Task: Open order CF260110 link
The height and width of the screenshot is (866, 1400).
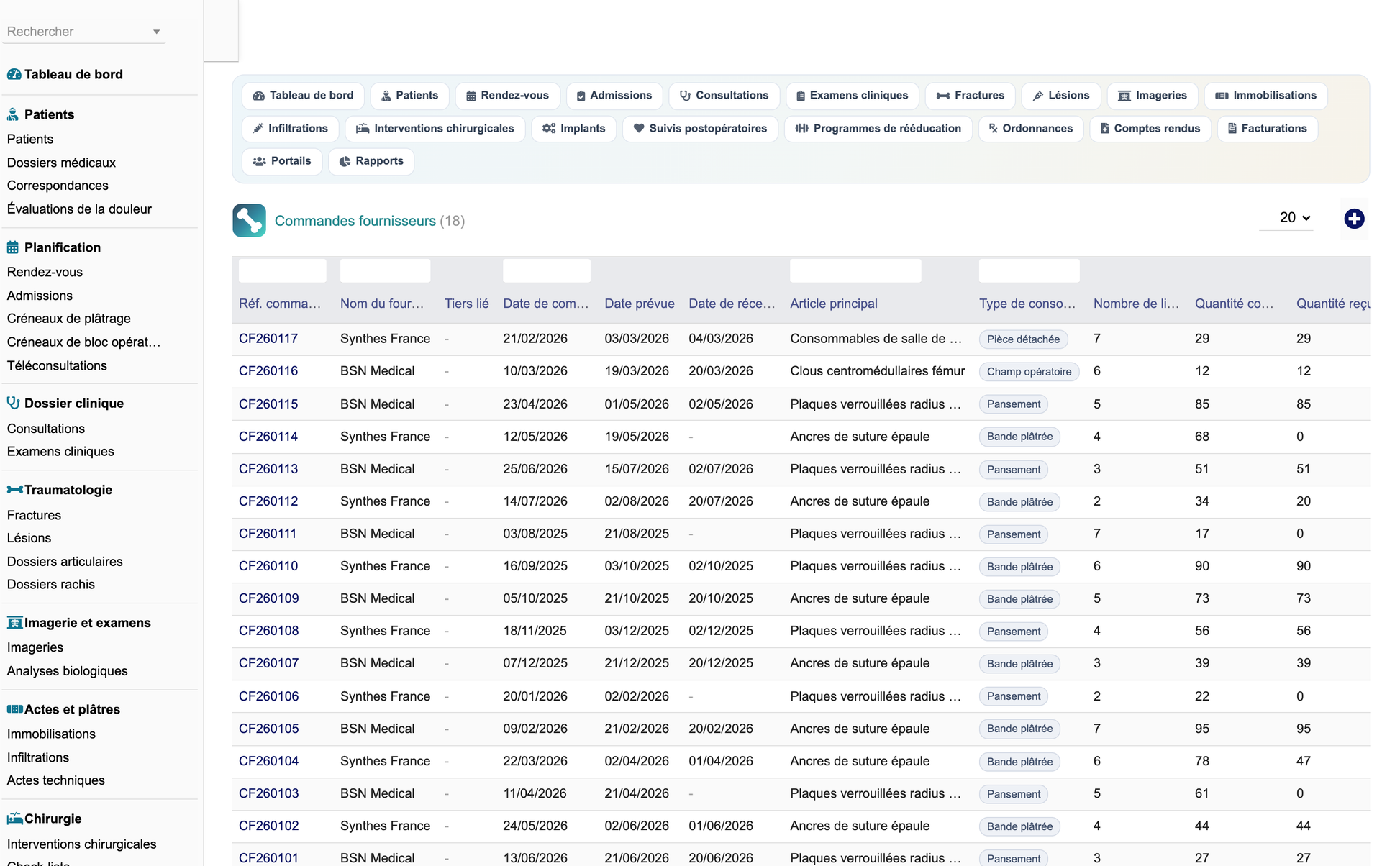Action: pyautogui.click(x=268, y=566)
